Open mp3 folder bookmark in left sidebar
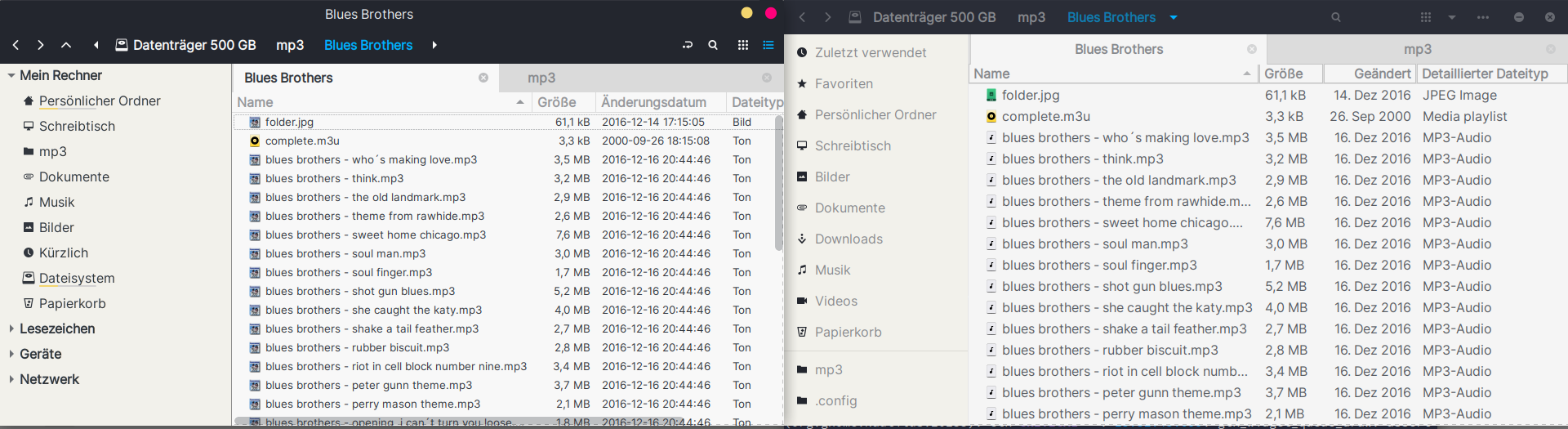 pyautogui.click(x=52, y=152)
